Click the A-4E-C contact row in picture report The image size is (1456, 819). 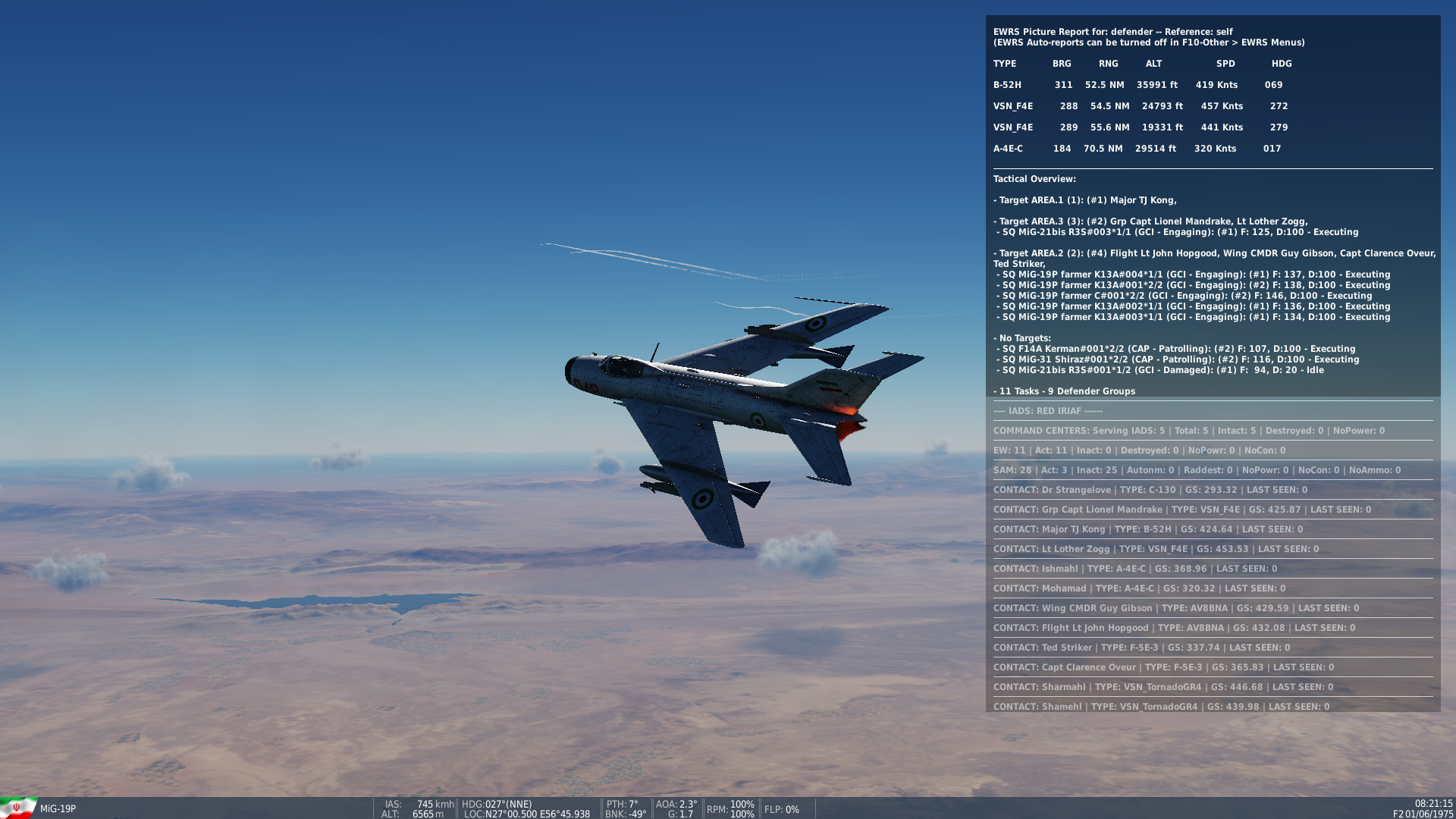pyautogui.click(x=1137, y=149)
